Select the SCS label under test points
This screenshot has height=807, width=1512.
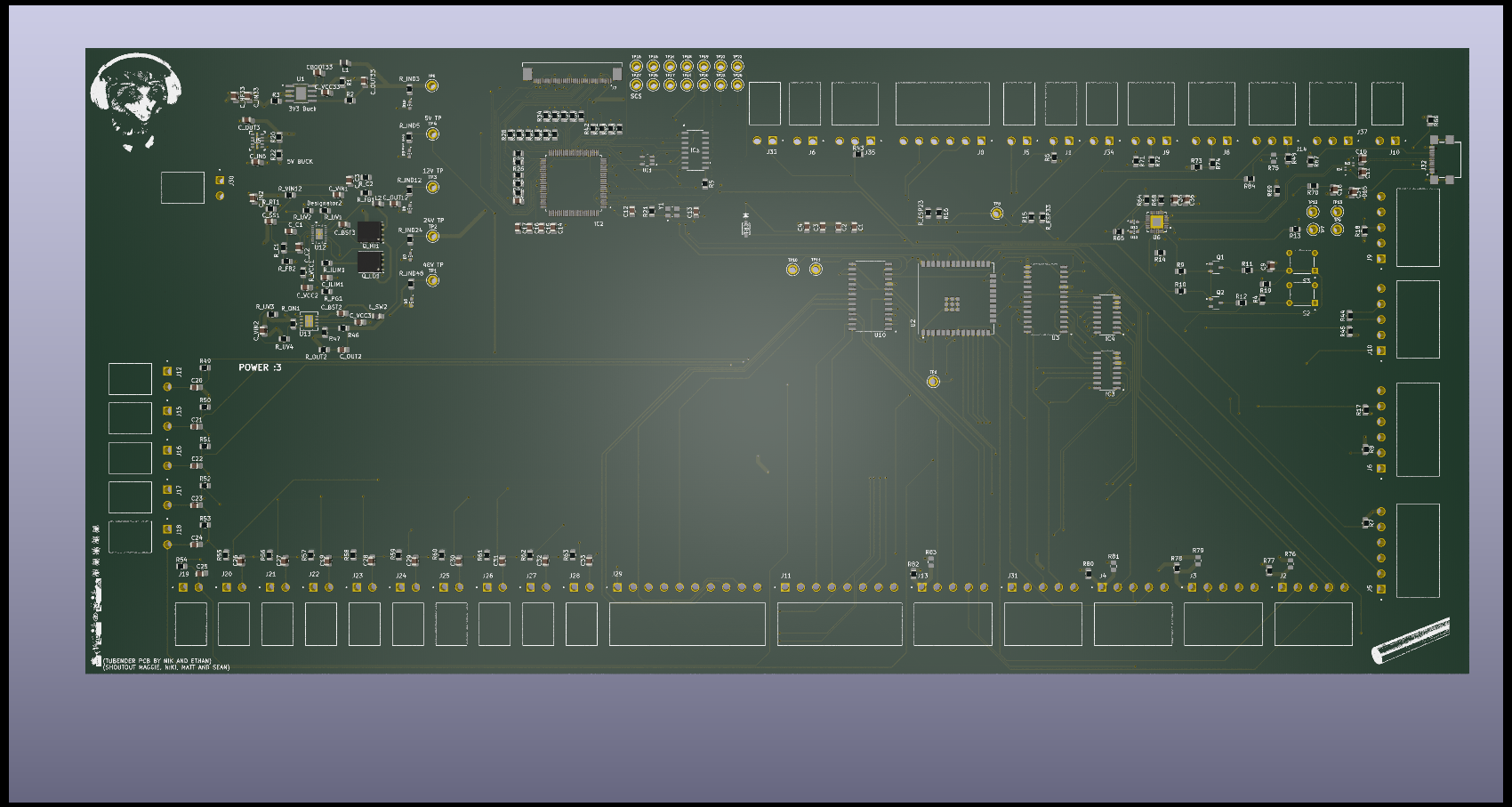[x=636, y=96]
